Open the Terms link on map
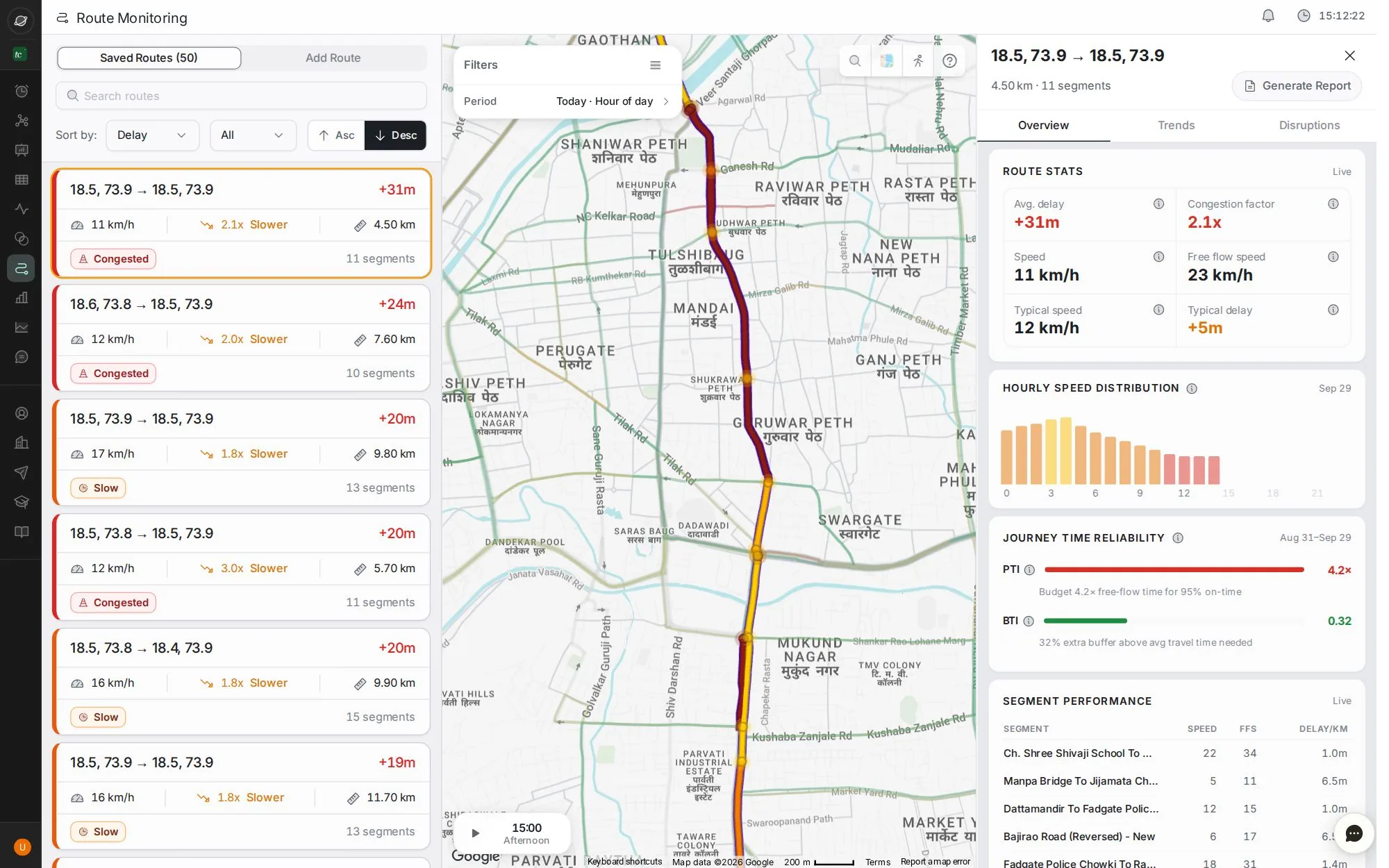The image size is (1389, 868). pyautogui.click(x=877, y=862)
